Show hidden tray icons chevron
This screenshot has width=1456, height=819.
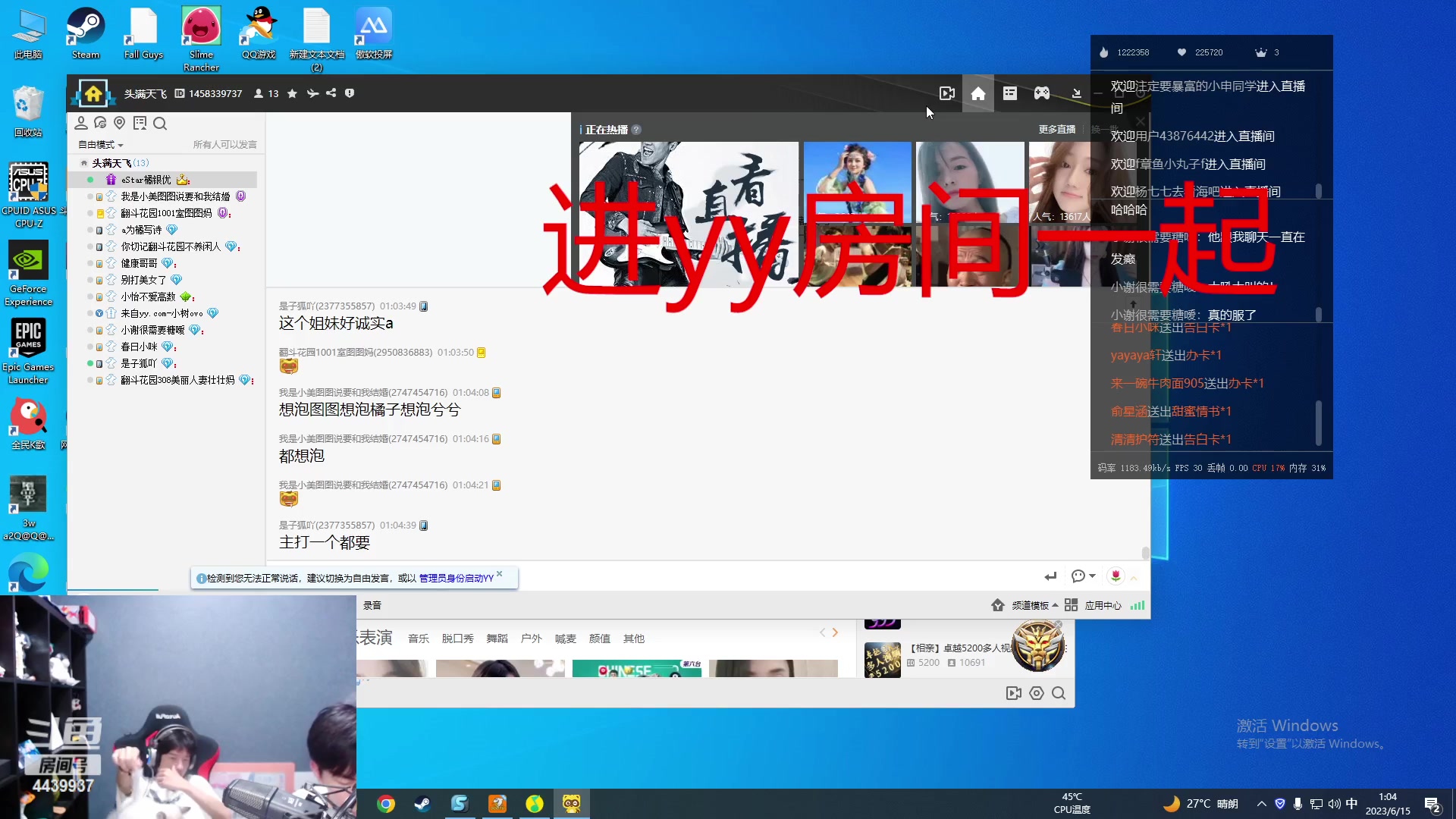[1262, 804]
